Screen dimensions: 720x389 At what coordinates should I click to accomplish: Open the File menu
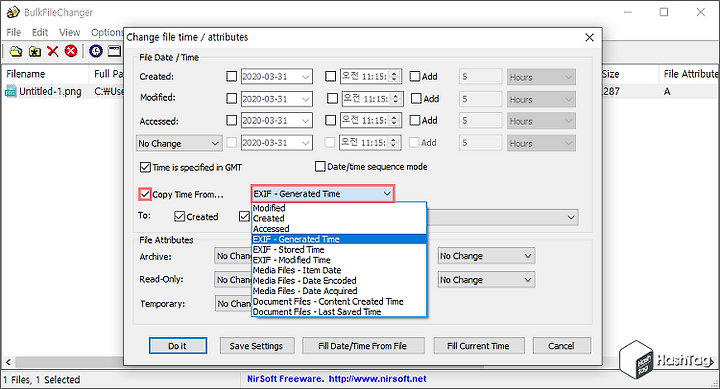pos(14,33)
